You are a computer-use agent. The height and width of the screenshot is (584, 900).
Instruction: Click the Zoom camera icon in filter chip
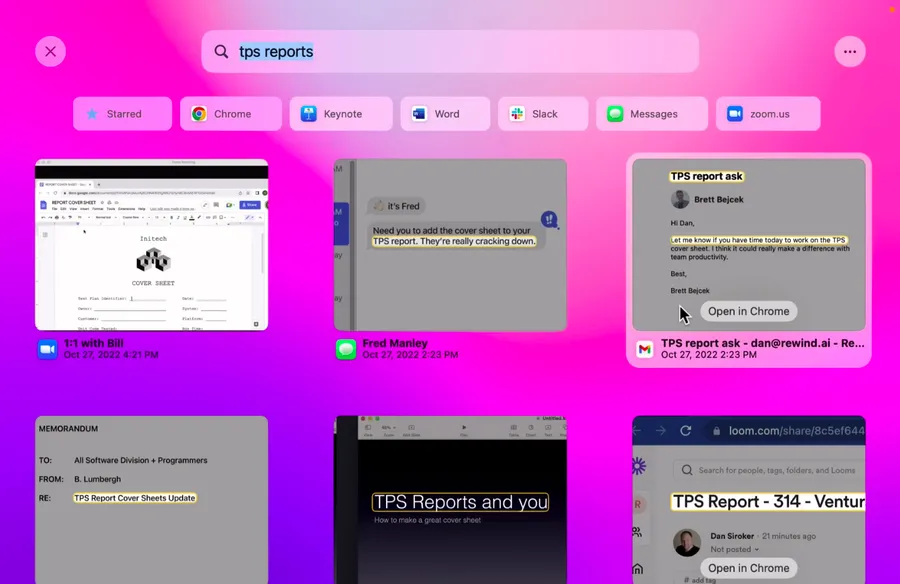735,114
